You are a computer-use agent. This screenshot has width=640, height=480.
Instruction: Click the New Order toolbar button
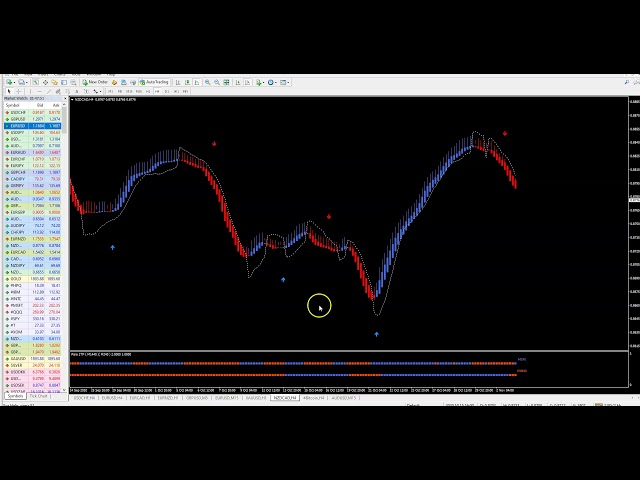click(97, 82)
